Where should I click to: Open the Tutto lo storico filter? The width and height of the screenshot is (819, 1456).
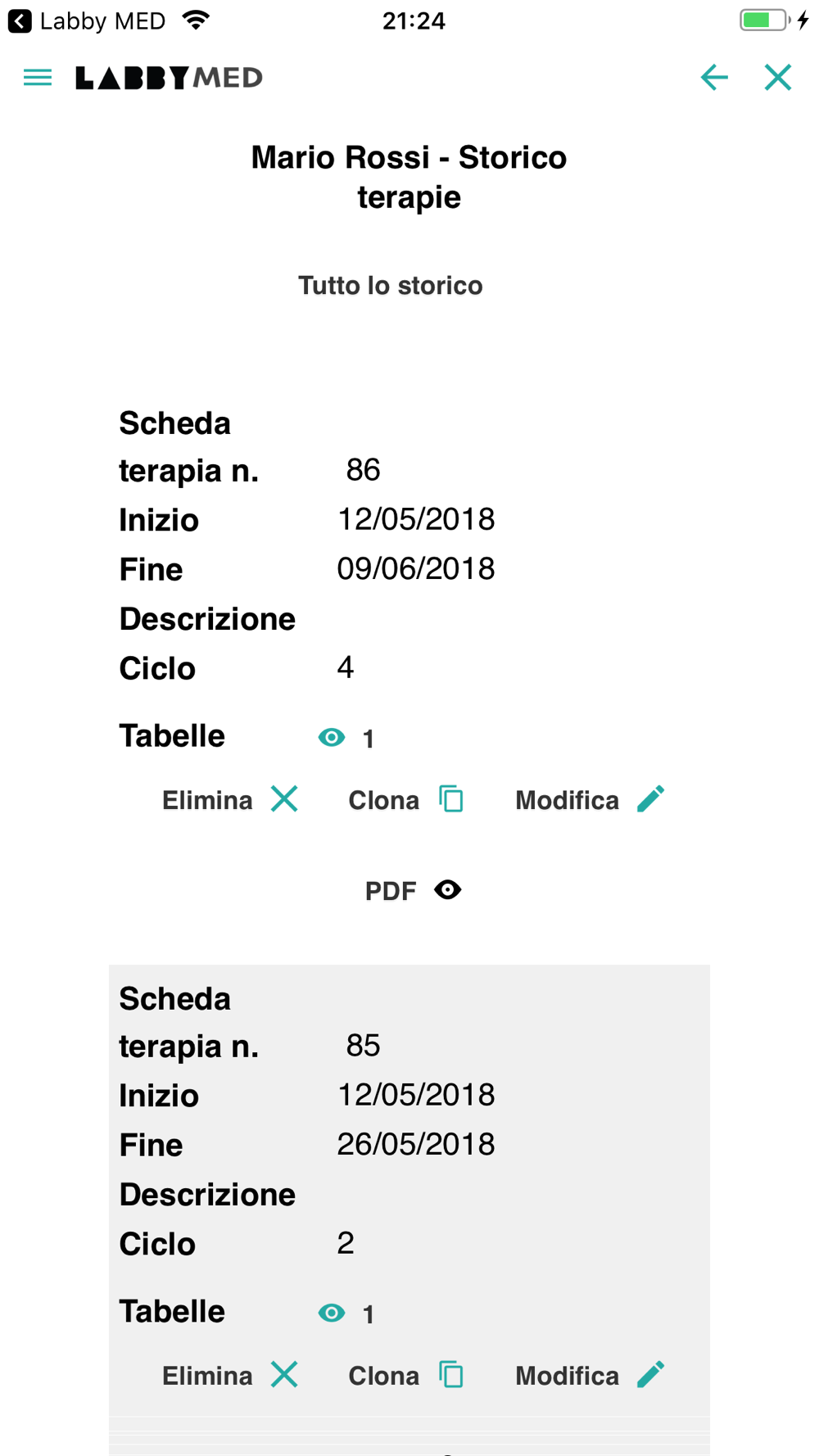coord(391,286)
